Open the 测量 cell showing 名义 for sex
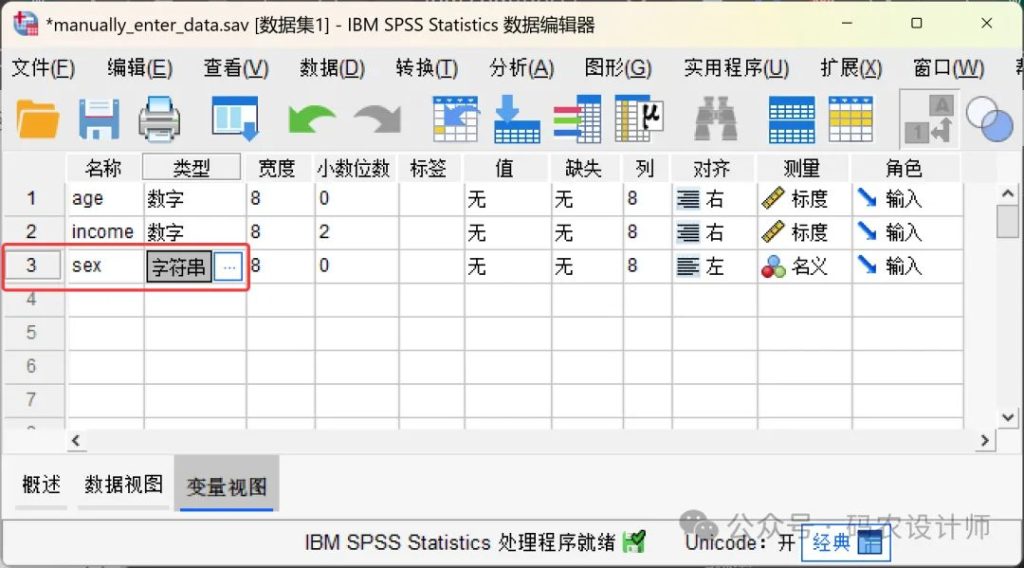The width and height of the screenshot is (1024, 568). [x=802, y=267]
